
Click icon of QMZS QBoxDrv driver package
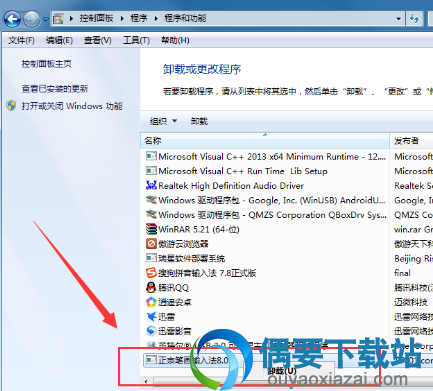pyautogui.click(x=151, y=214)
